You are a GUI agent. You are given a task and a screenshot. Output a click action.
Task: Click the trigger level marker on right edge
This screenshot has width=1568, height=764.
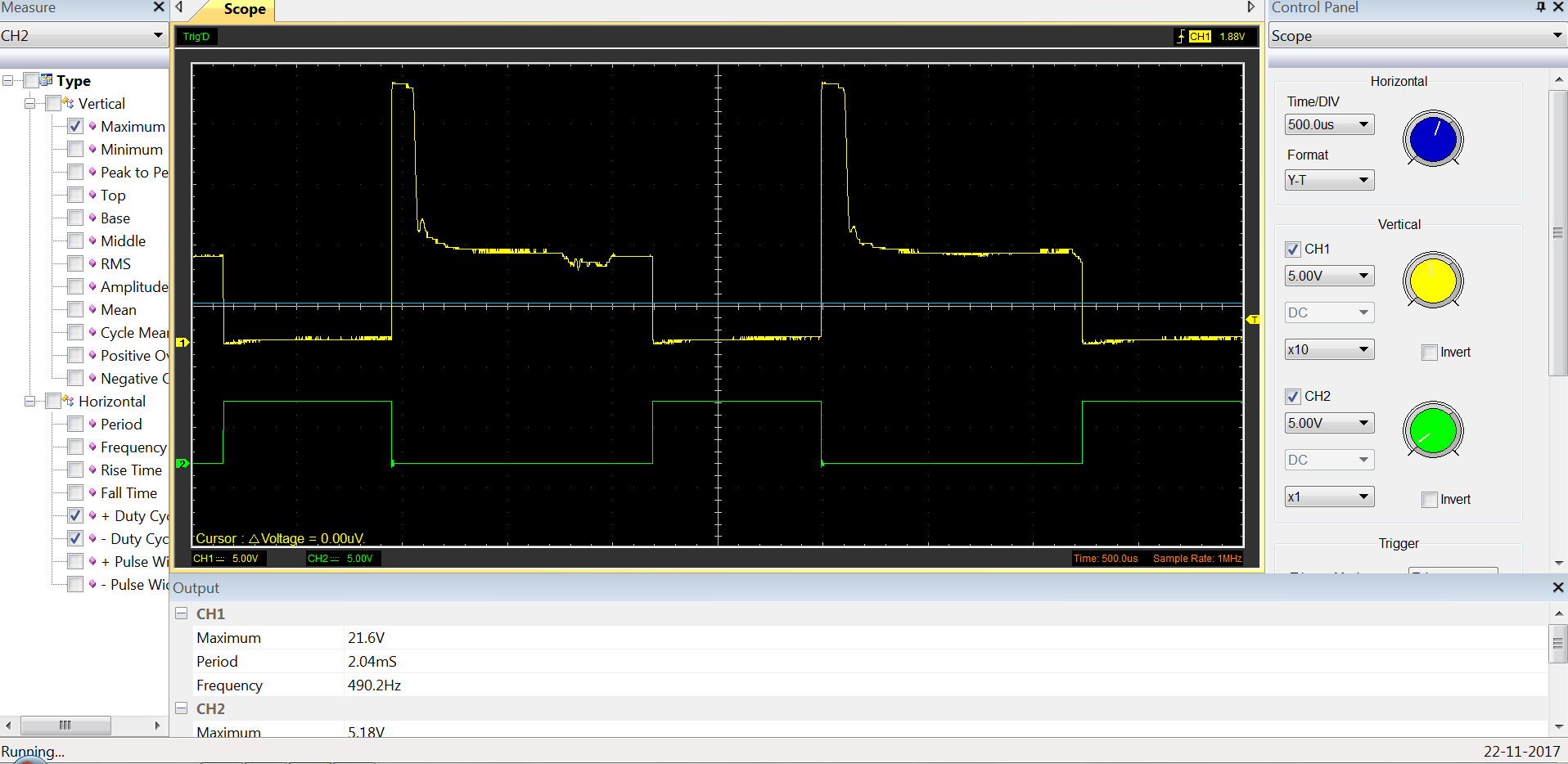[x=1253, y=319]
